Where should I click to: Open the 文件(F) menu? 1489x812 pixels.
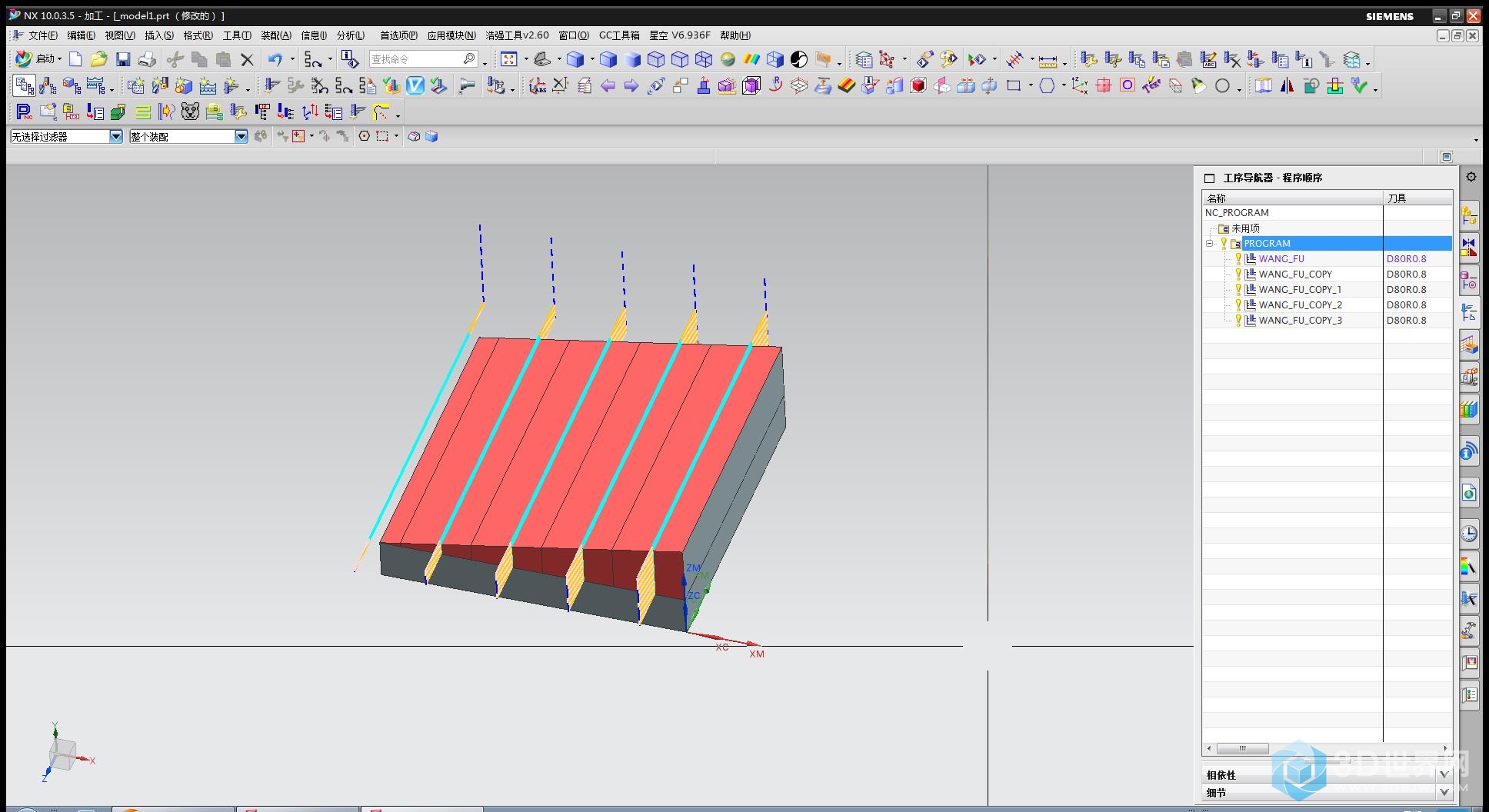(x=42, y=35)
